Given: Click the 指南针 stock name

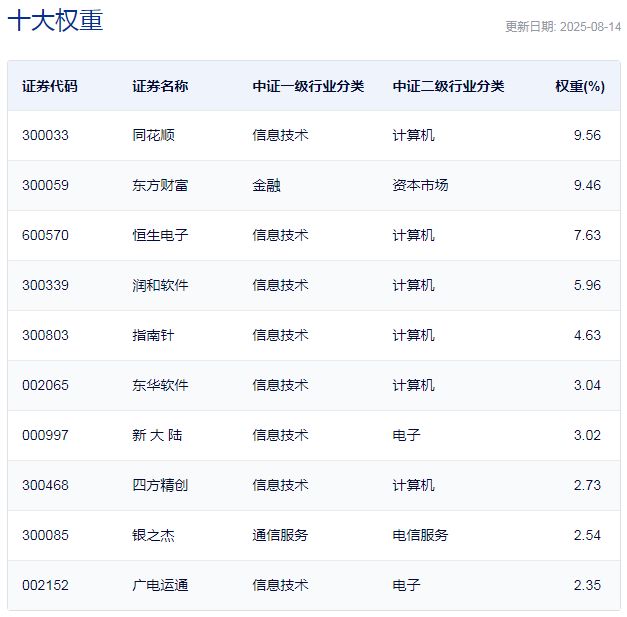Looking at the screenshot, I should (x=153, y=335).
